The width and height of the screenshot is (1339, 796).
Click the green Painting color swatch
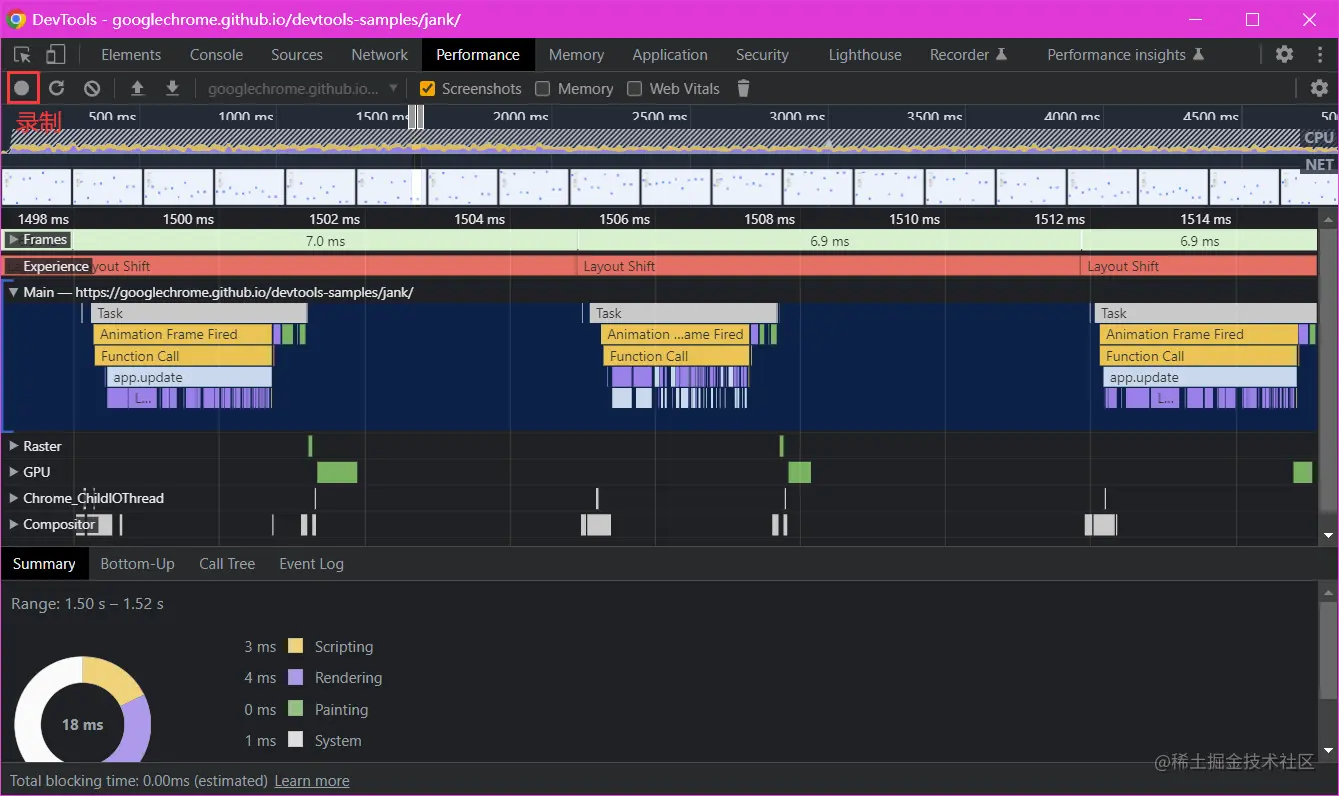point(295,709)
